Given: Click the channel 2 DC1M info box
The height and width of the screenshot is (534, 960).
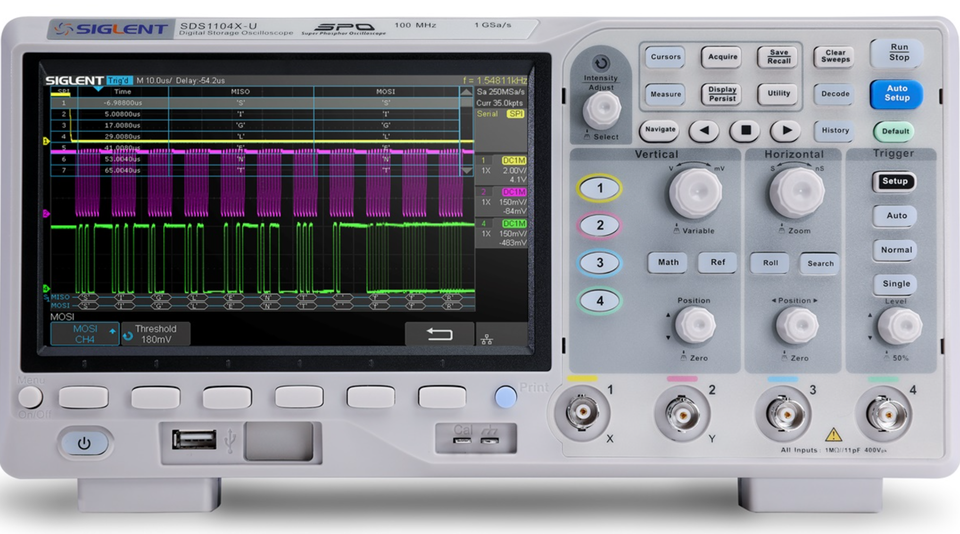Looking at the screenshot, I should pyautogui.click(x=501, y=201).
